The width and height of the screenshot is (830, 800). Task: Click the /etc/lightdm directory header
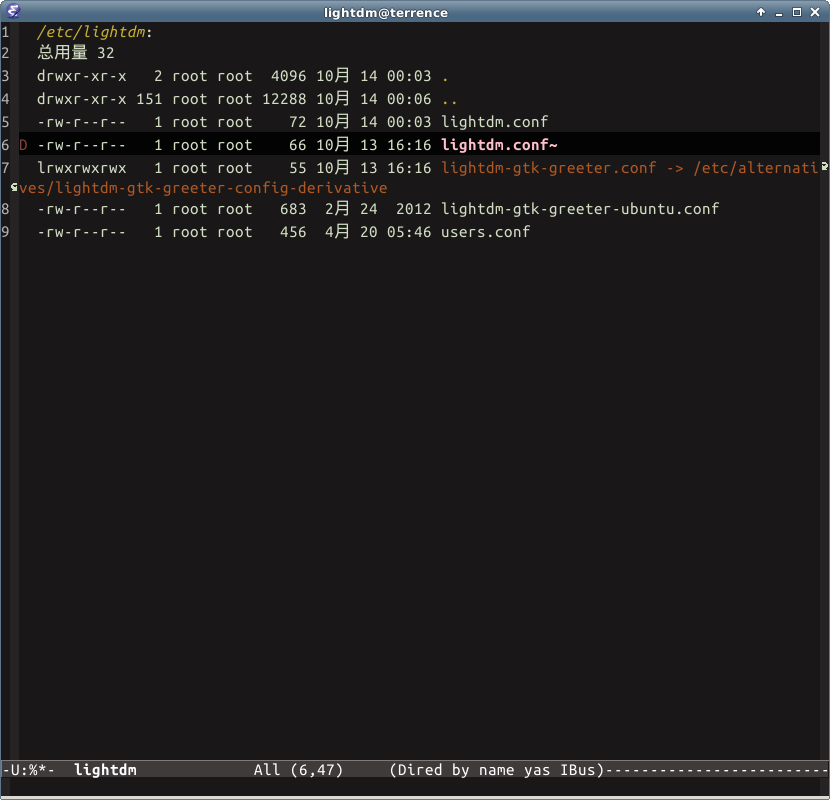[x=91, y=32]
